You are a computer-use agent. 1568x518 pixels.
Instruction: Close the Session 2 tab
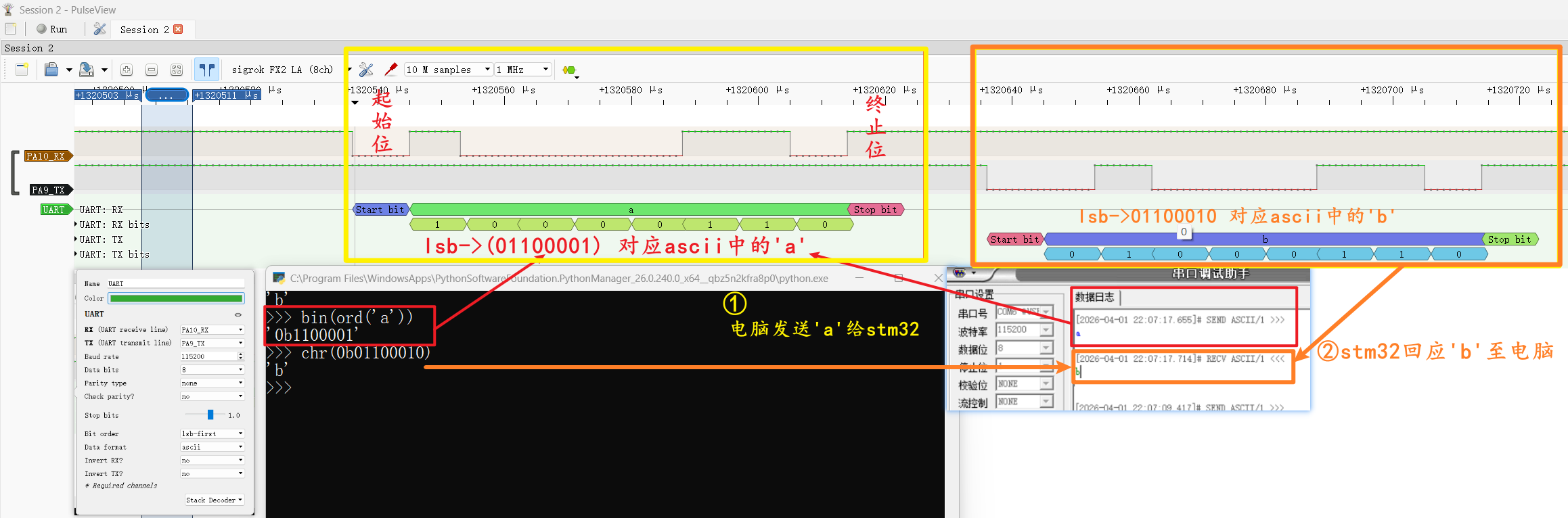click(178, 29)
